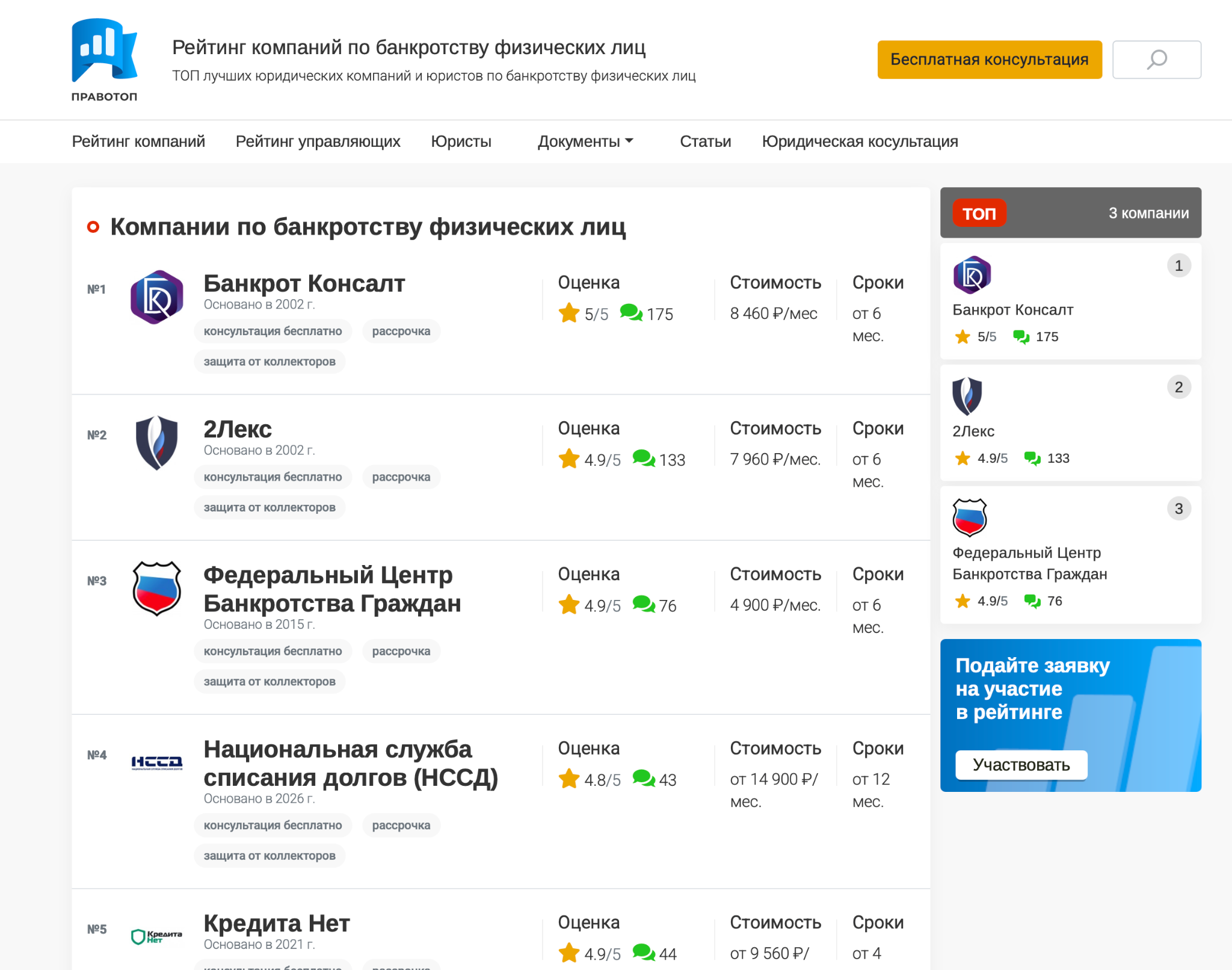Viewport: 1232px width, 970px height.
Task: Click the Кредита Нет company logo
Action: tap(157, 936)
